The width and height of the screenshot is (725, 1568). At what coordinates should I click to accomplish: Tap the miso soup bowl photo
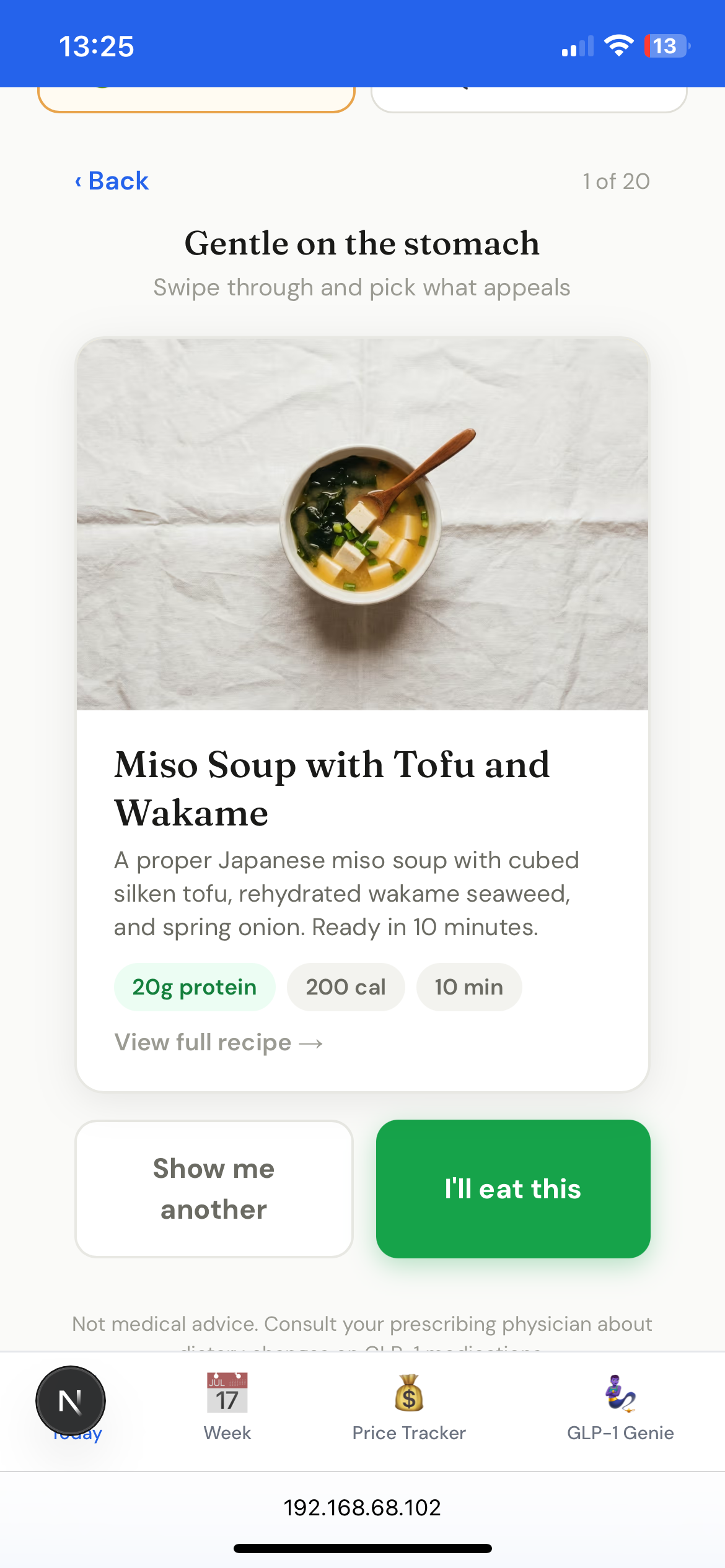coord(362,523)
